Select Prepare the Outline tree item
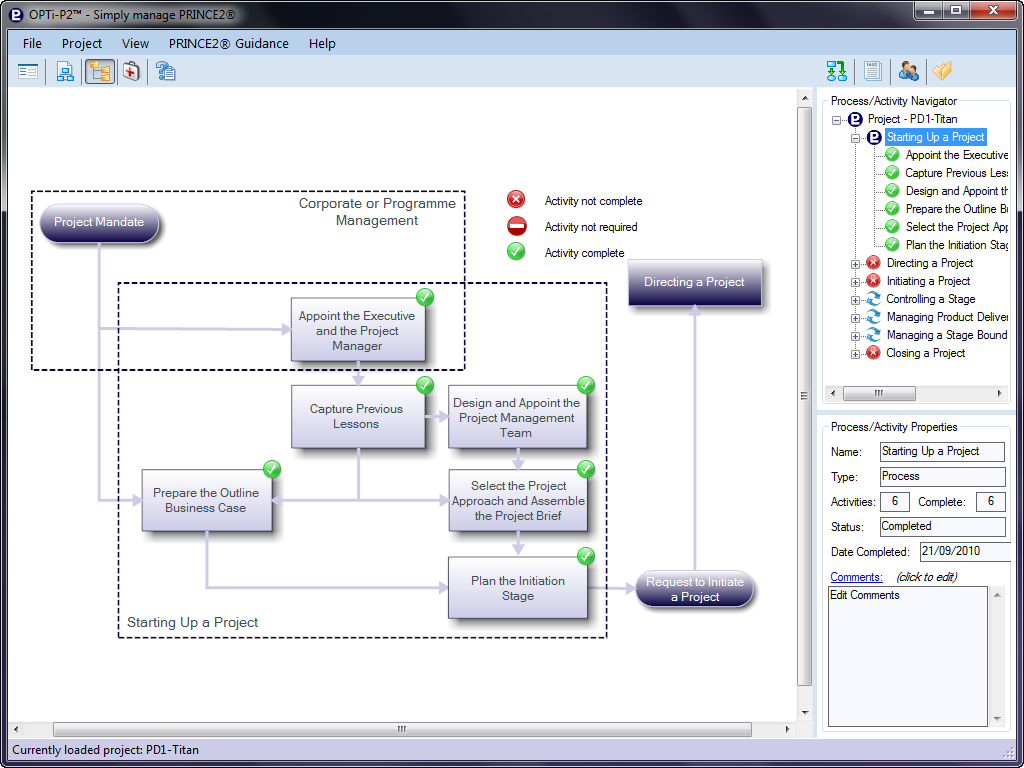Image resolution: width=1024 pixels, height=768 pixels. 956,209
